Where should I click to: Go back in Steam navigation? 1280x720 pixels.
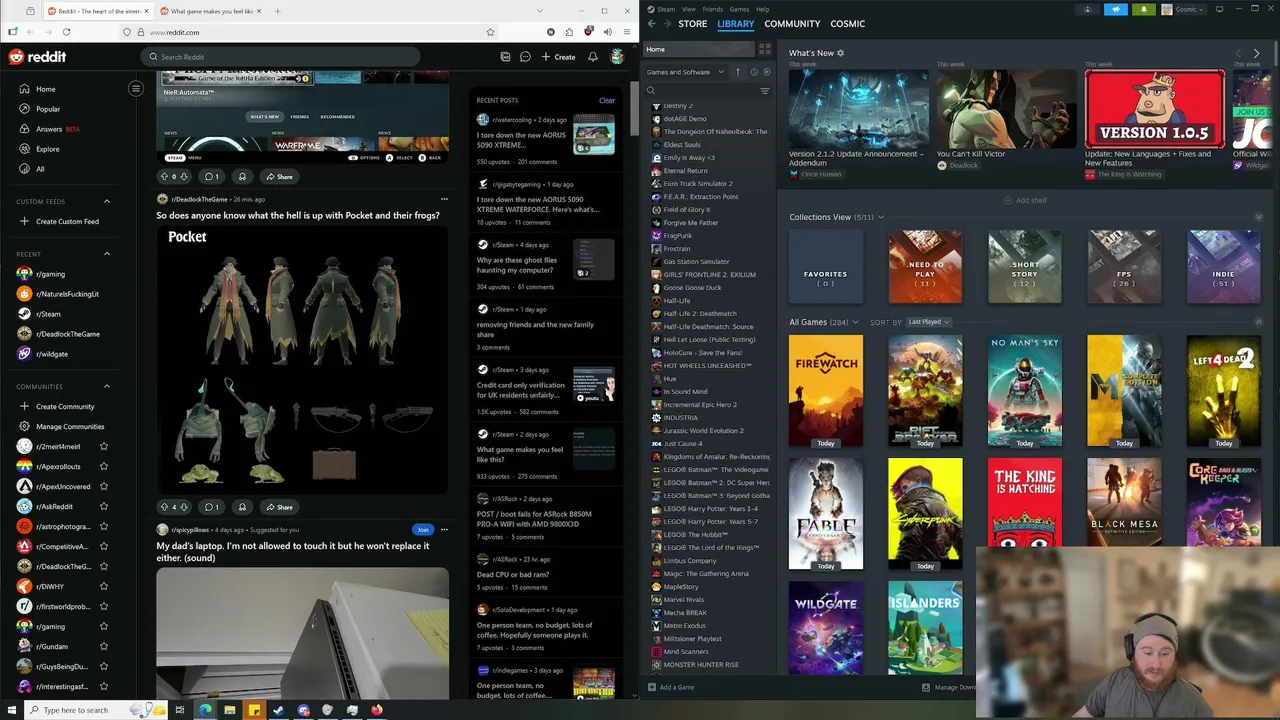pyautogui.click(x=651, y=23)
